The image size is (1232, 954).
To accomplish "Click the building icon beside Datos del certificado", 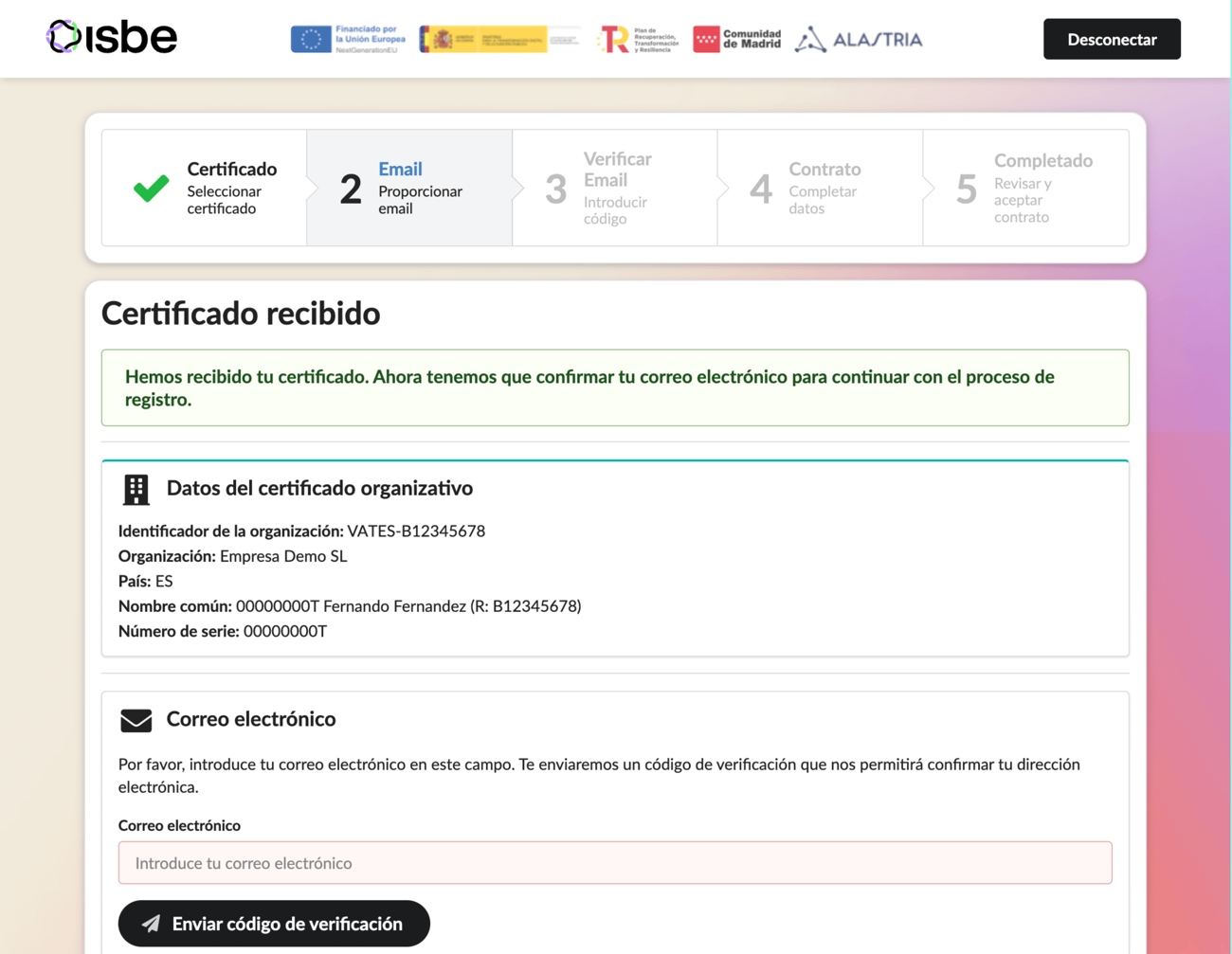I will (136, 489).
